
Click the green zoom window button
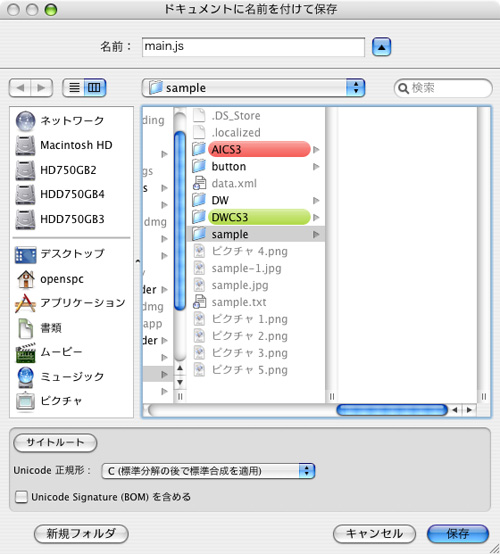[x=51, y=10]
